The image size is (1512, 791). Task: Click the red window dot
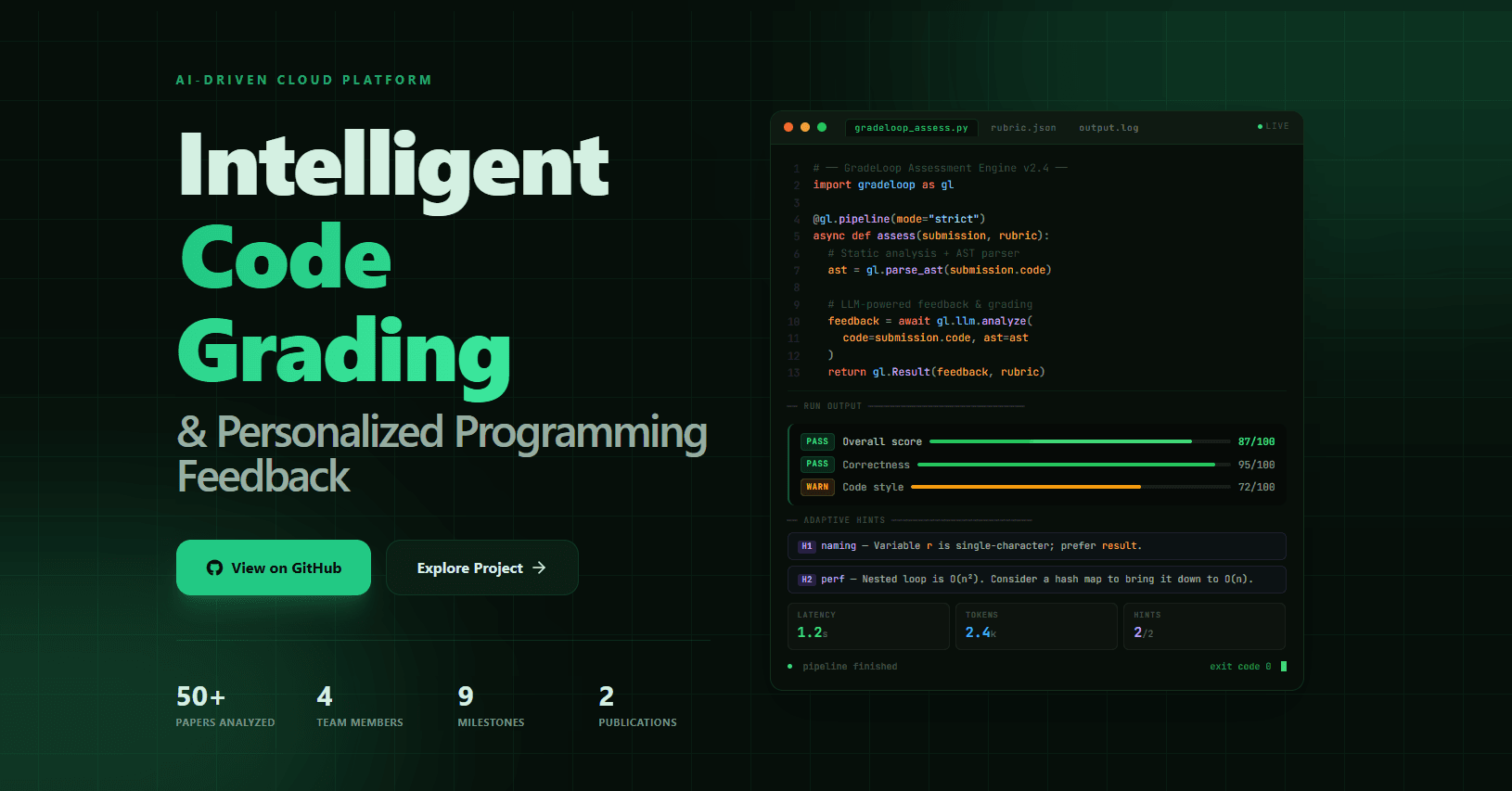[x=788, y=127]
